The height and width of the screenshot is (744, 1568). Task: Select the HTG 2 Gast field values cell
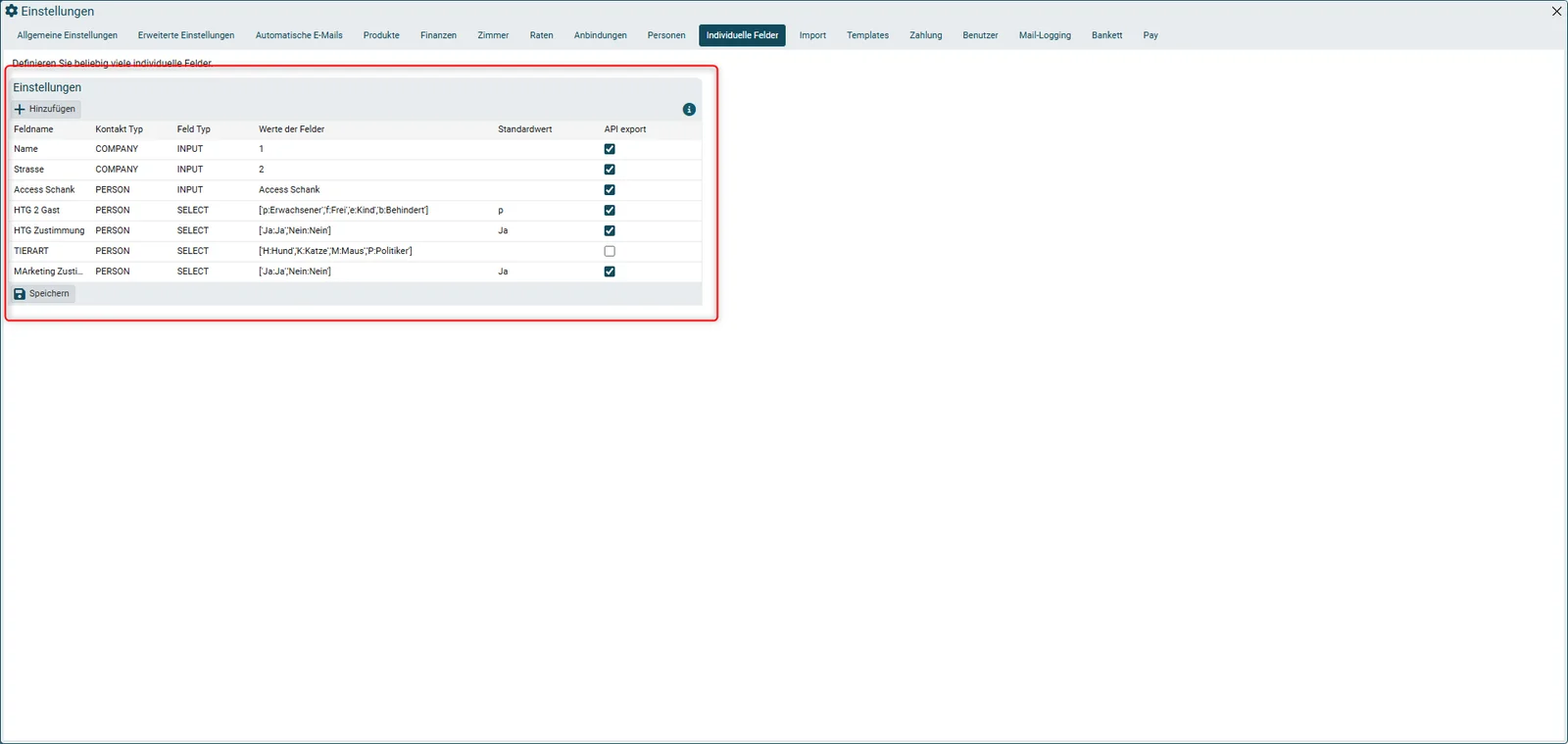(x=343, y=210)
